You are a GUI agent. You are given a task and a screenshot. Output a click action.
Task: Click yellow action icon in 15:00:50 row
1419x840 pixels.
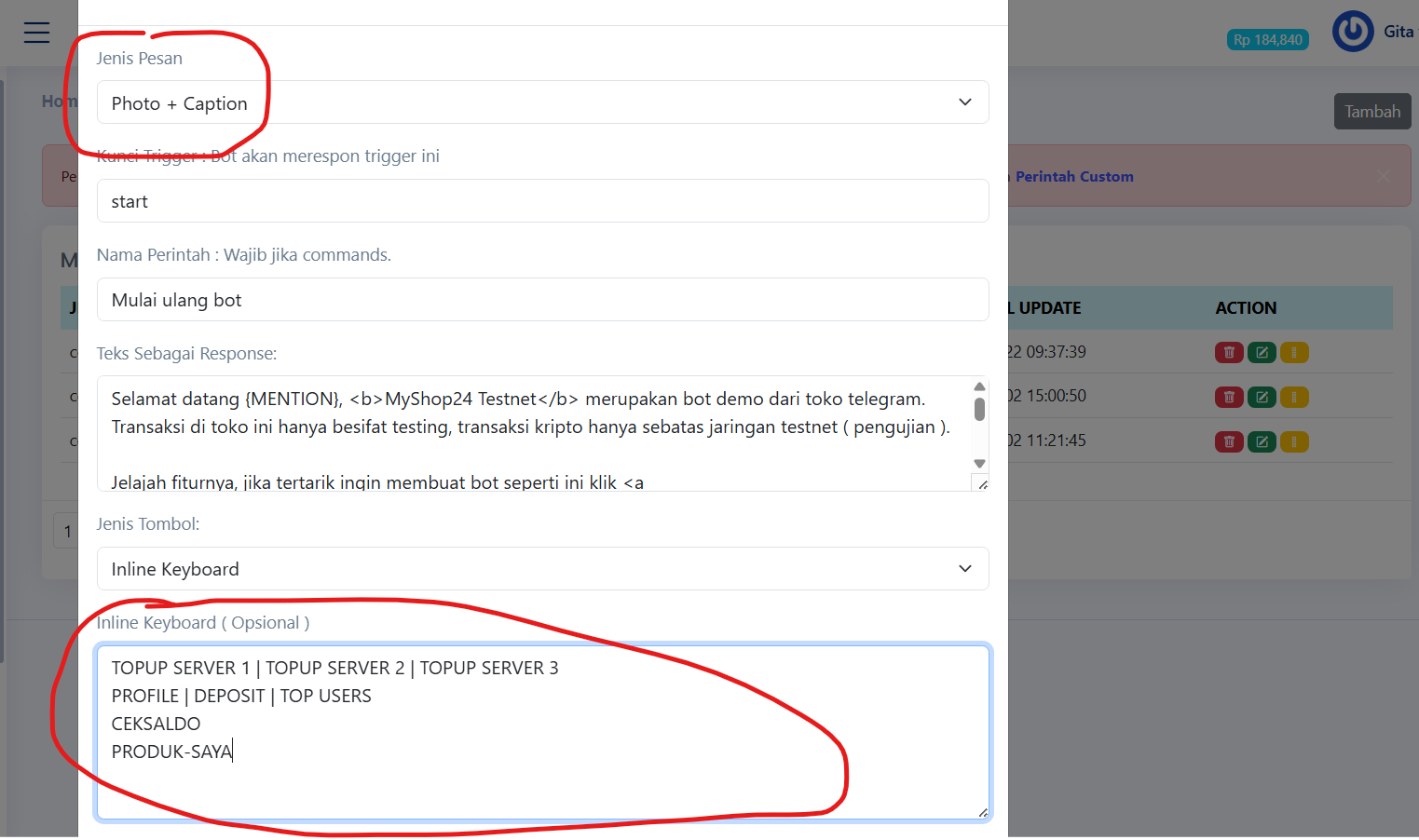pyautogui.click(x=1294, y=398)
